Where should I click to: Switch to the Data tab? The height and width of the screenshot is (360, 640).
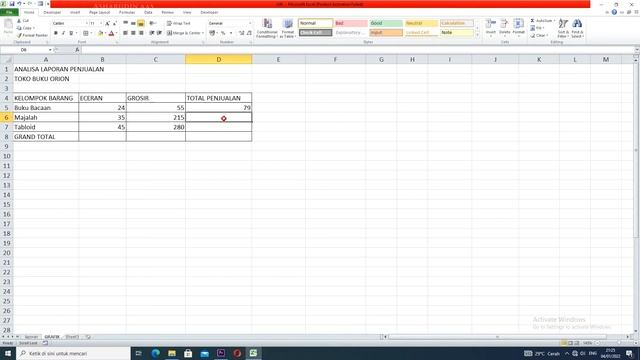coord(148,13)
